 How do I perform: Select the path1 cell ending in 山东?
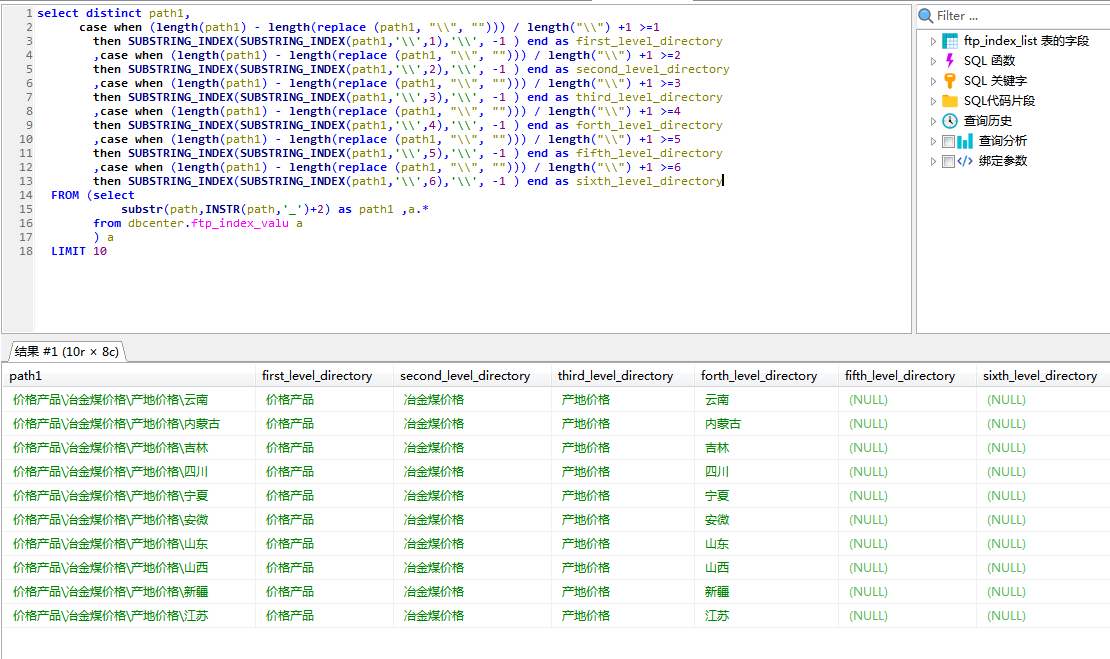tap(128, 544)
